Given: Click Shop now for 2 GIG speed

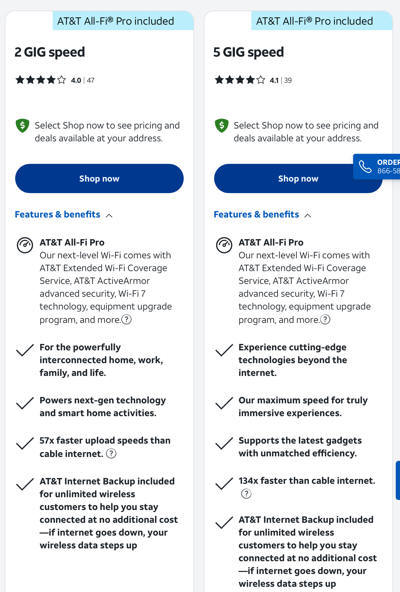Looking at the screenshot, I should click(99, 179).
